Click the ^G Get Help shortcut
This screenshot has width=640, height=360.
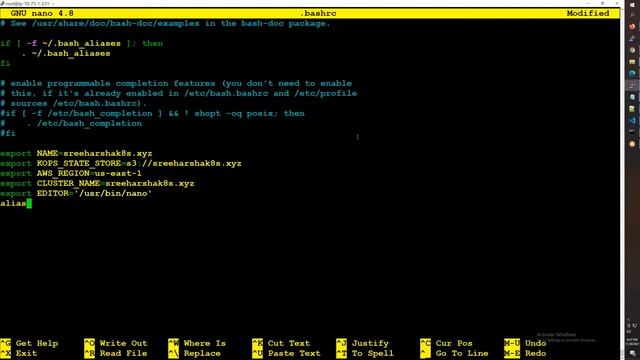click(x=29, y=343)
